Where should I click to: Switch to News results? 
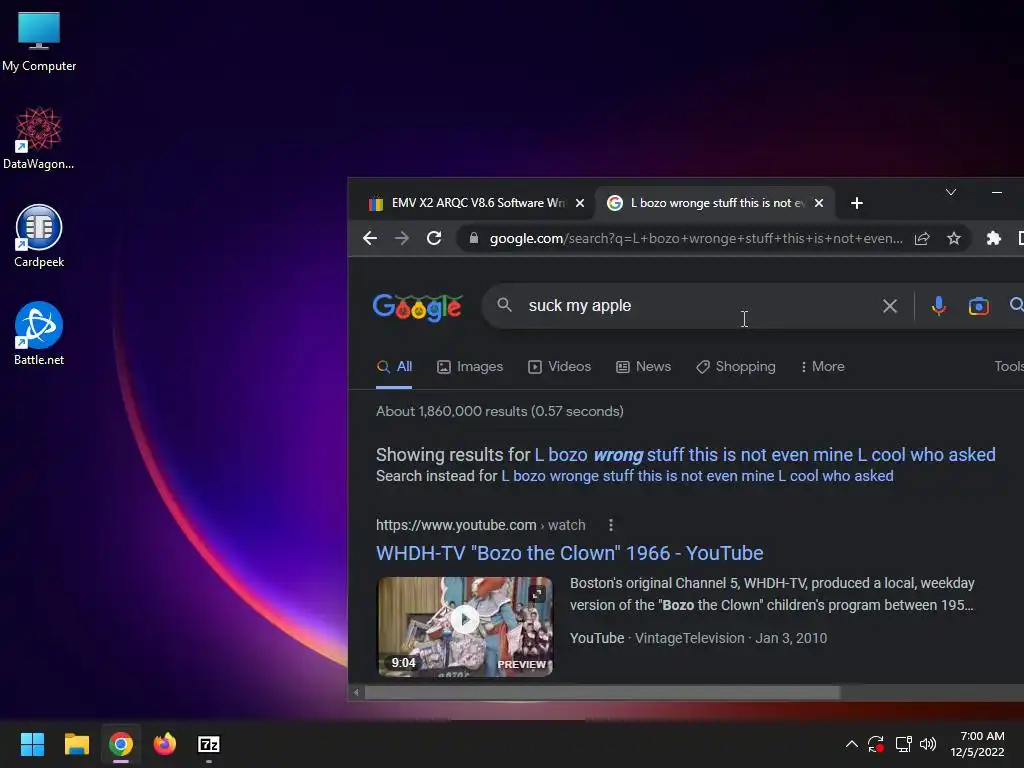pyautogui.click(x=643, y=367)
